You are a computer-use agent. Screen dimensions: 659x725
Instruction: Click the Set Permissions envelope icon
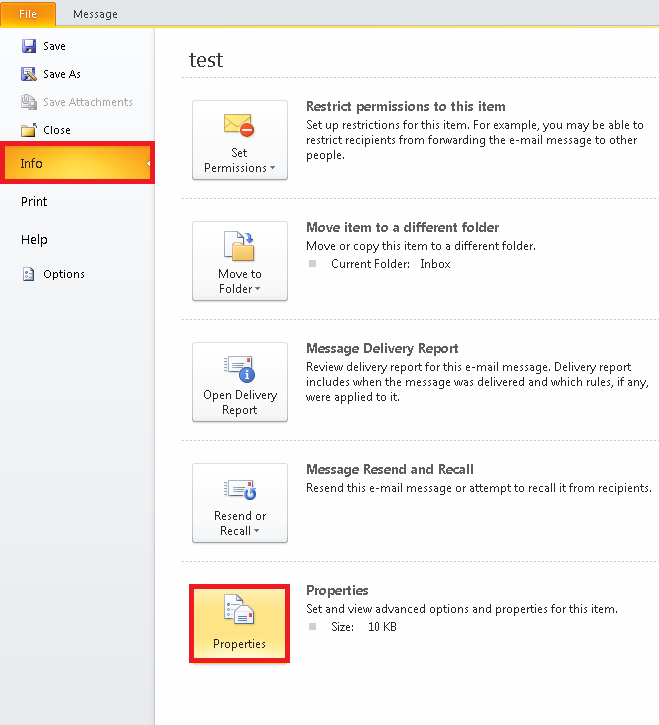(x=239, y=125)
